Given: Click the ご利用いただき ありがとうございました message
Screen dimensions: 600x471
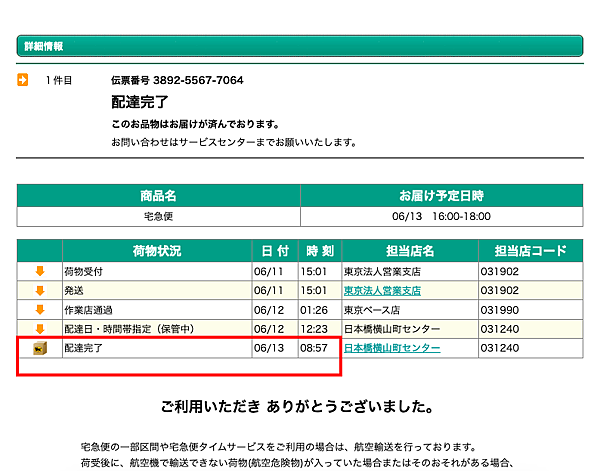Looking at the screenshot, I should [297, 406].
